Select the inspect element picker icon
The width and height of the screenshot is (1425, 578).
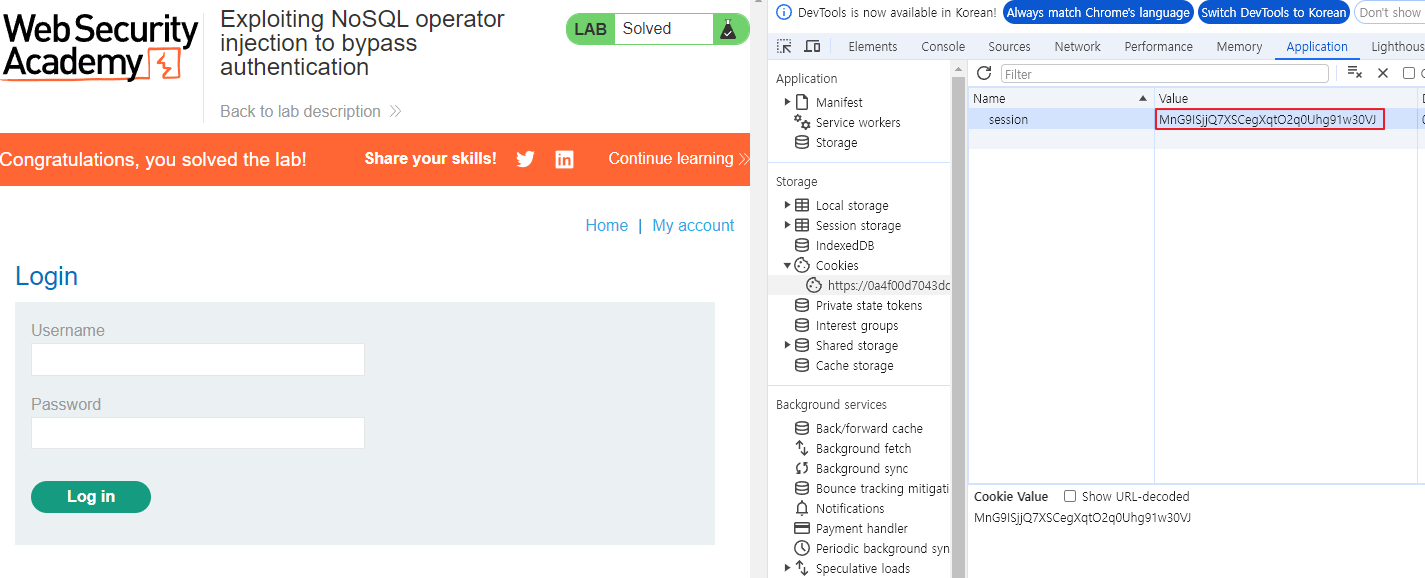784,46
